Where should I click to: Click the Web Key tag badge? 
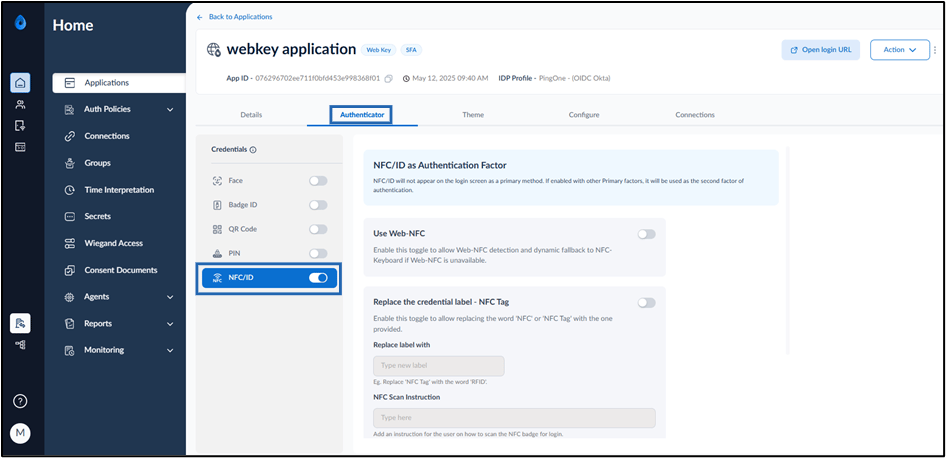[378, 50]
